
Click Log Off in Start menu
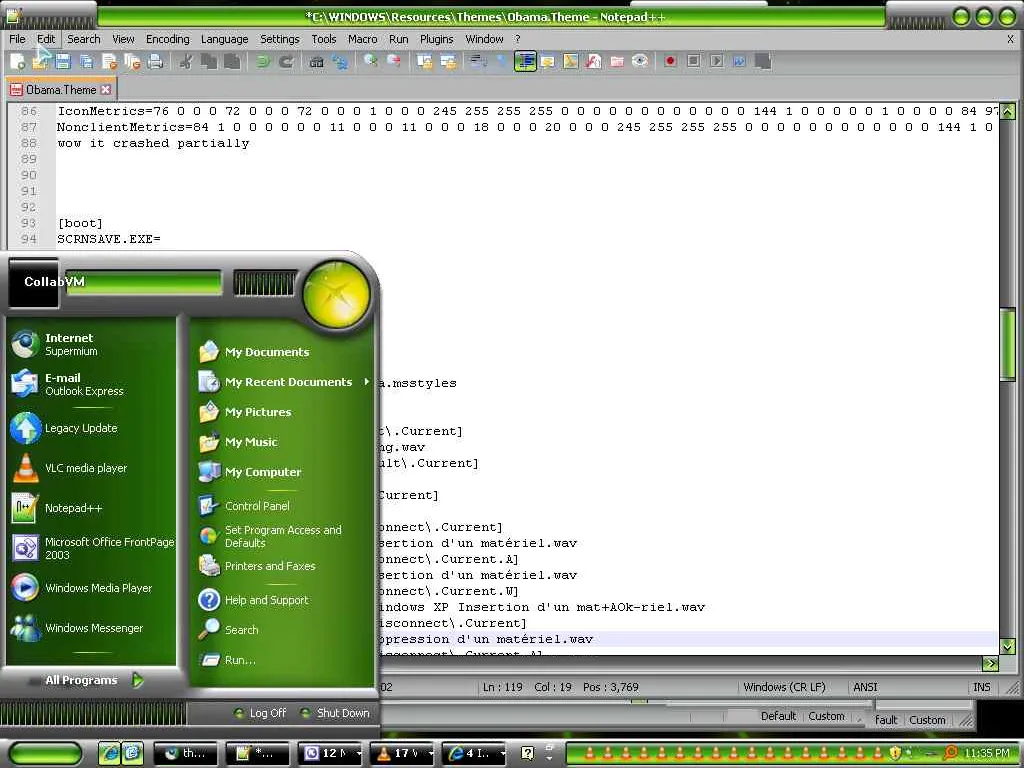tap(260, 713)
